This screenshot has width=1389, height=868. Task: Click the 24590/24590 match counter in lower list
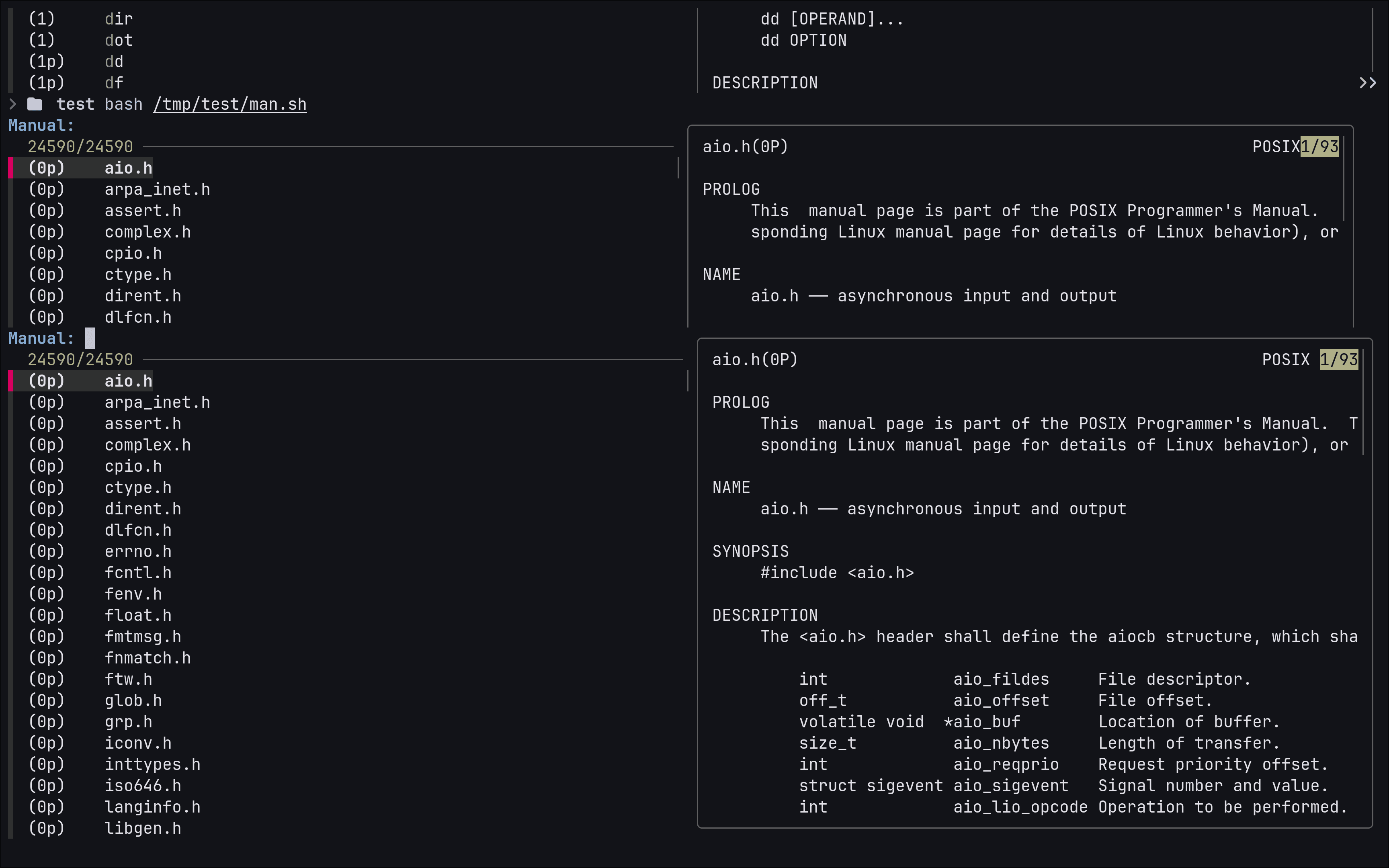click(x=80, y=359)
